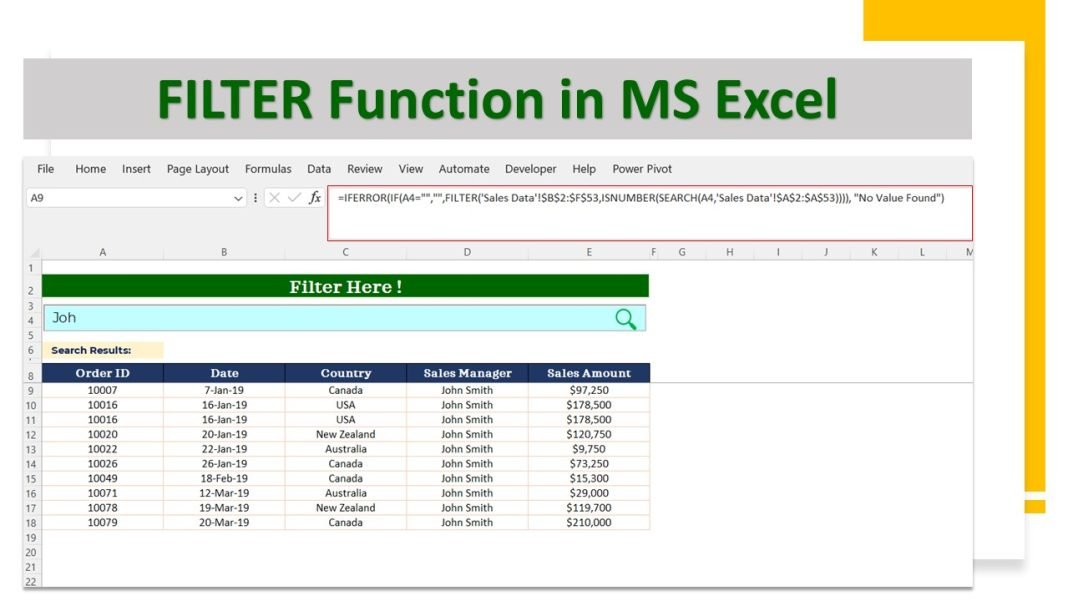1068x601 pixels.
Task: Select the cell with order 10020
Action: [x=103, y=434]
